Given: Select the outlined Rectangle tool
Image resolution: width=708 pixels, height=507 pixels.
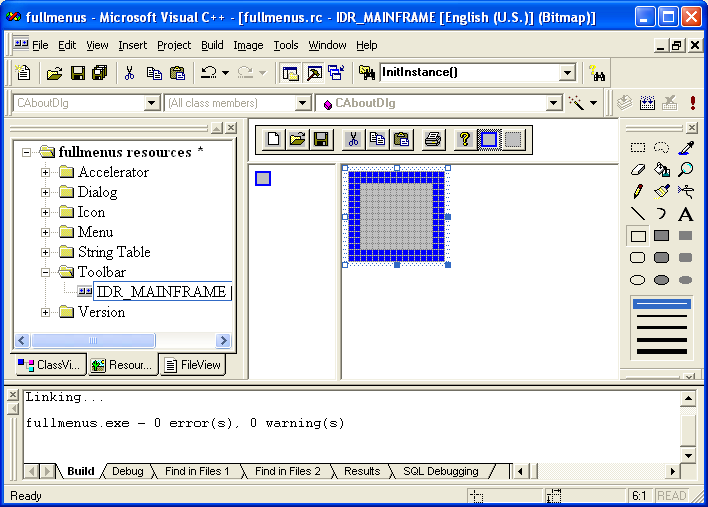Looking at the screenshot, I should [638, 236].
